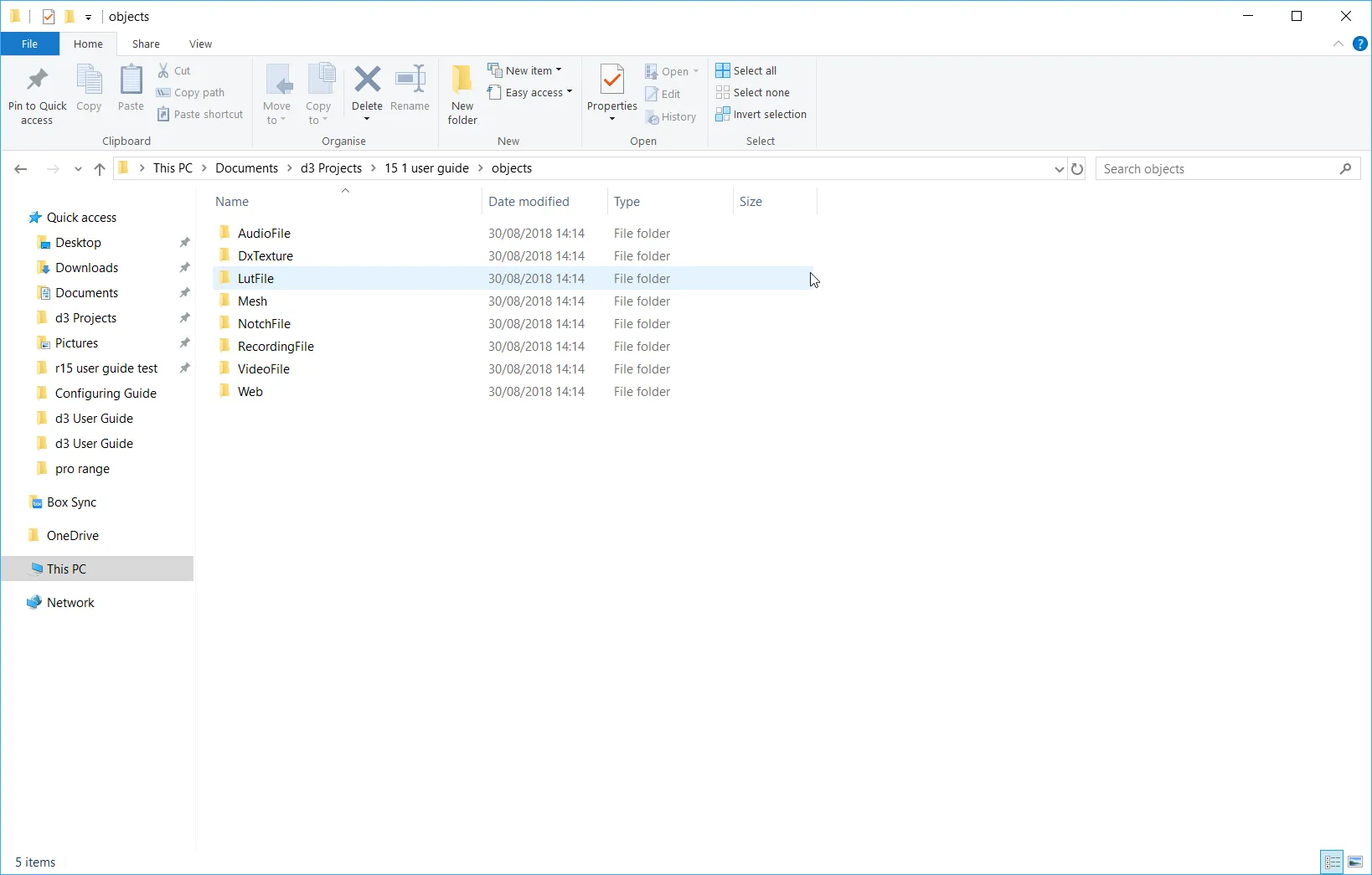Click the History icon in the Open group
Screen dimensions: 1372x875
[672, 116]
